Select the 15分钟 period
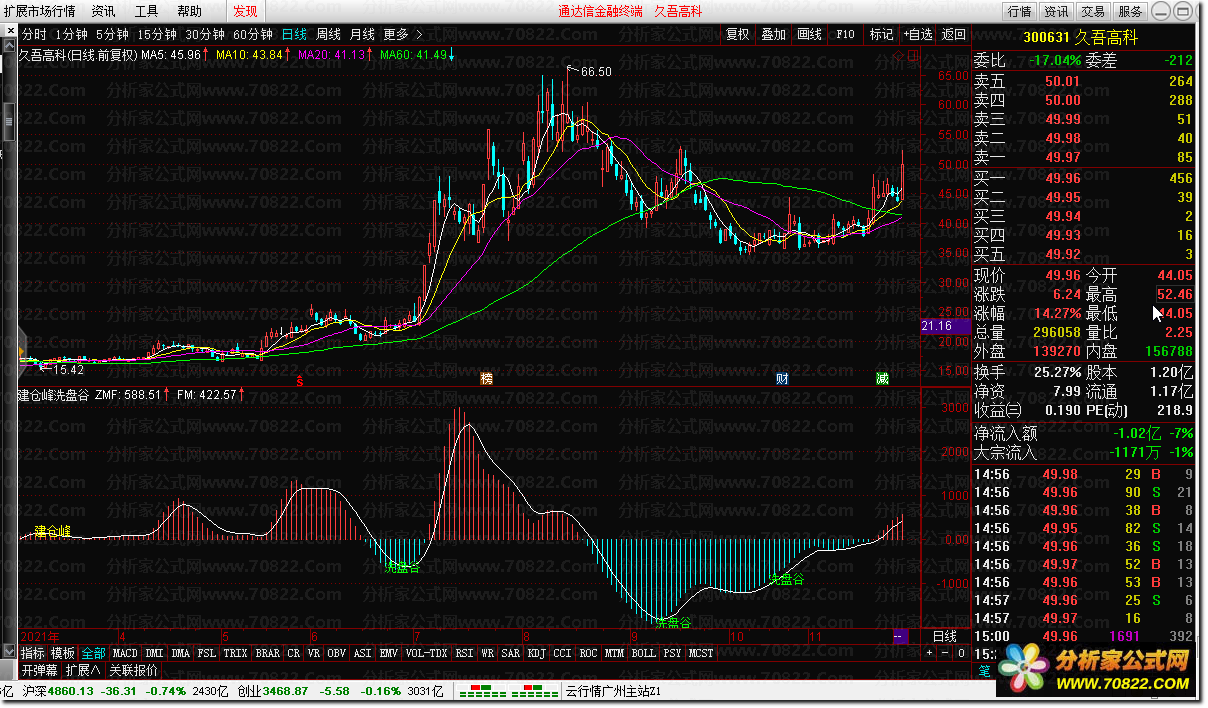Screen dimensions: 1208x708 (157, 34)
